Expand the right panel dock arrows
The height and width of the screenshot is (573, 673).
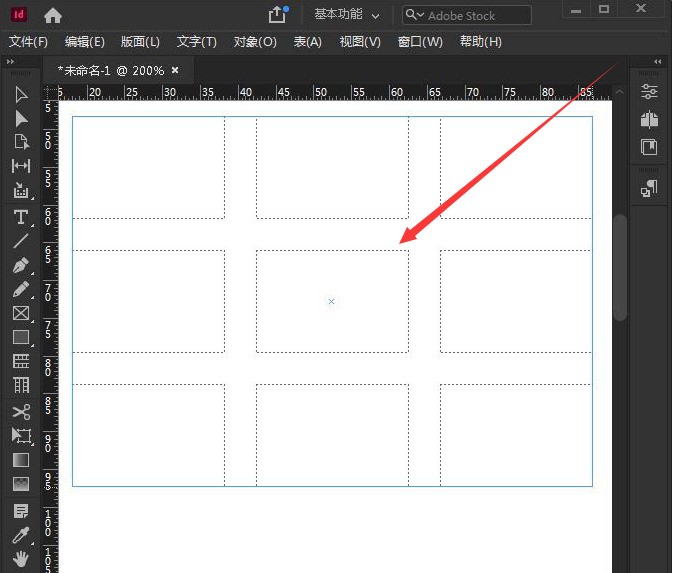[x=657, y=62]
